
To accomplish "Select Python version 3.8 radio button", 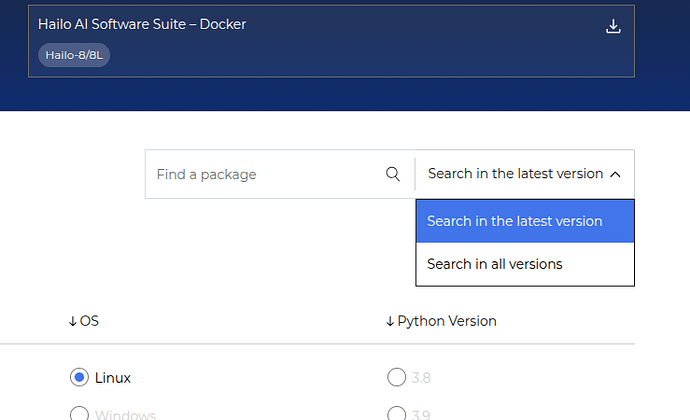I will 396,377.
